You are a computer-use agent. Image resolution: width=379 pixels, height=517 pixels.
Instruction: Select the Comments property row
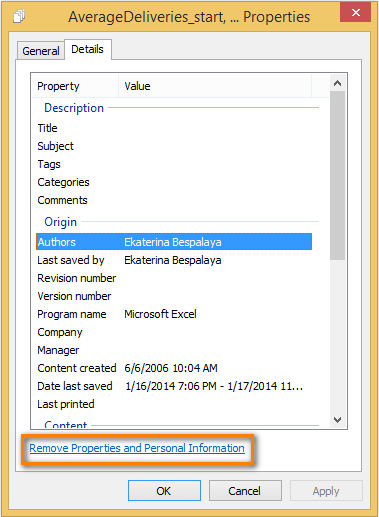point(174,200)
